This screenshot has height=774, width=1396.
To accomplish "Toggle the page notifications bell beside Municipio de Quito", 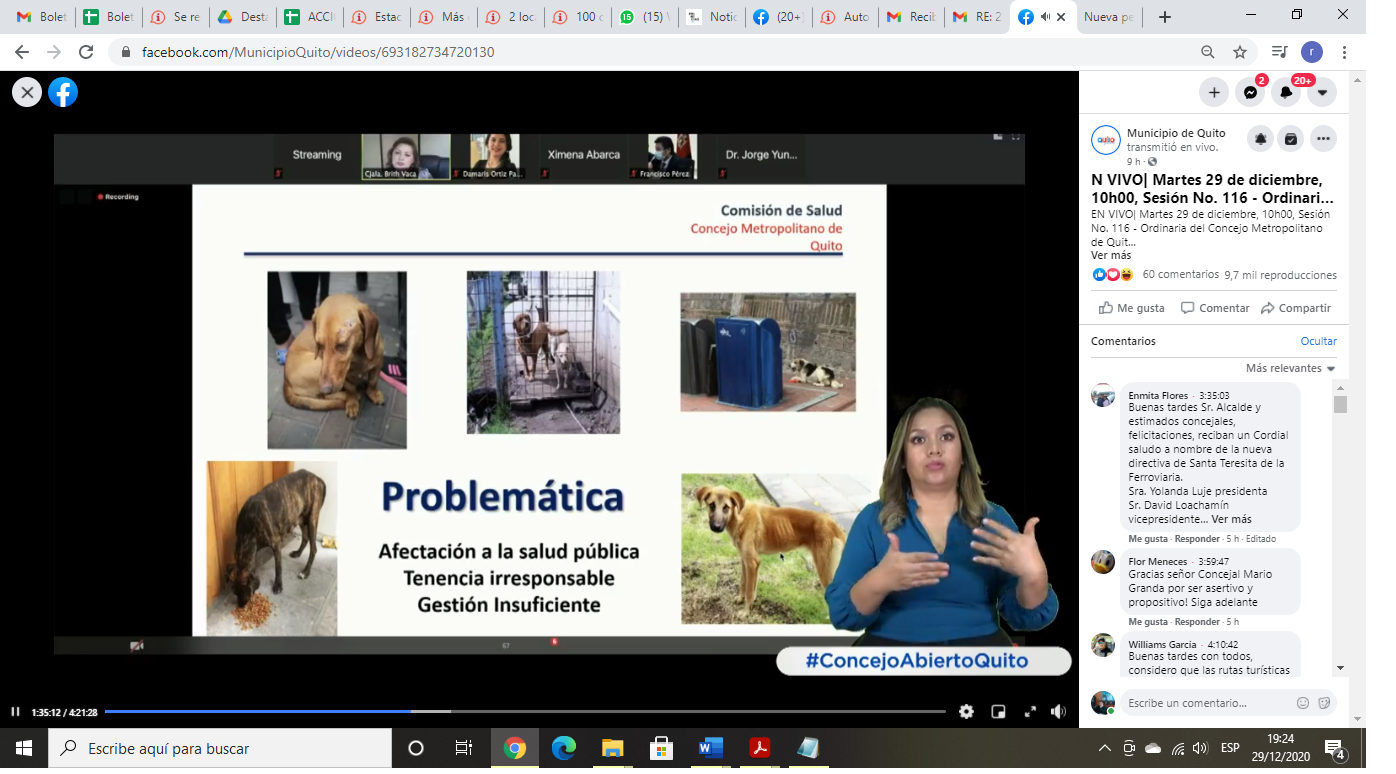I will pos(1260,139).
